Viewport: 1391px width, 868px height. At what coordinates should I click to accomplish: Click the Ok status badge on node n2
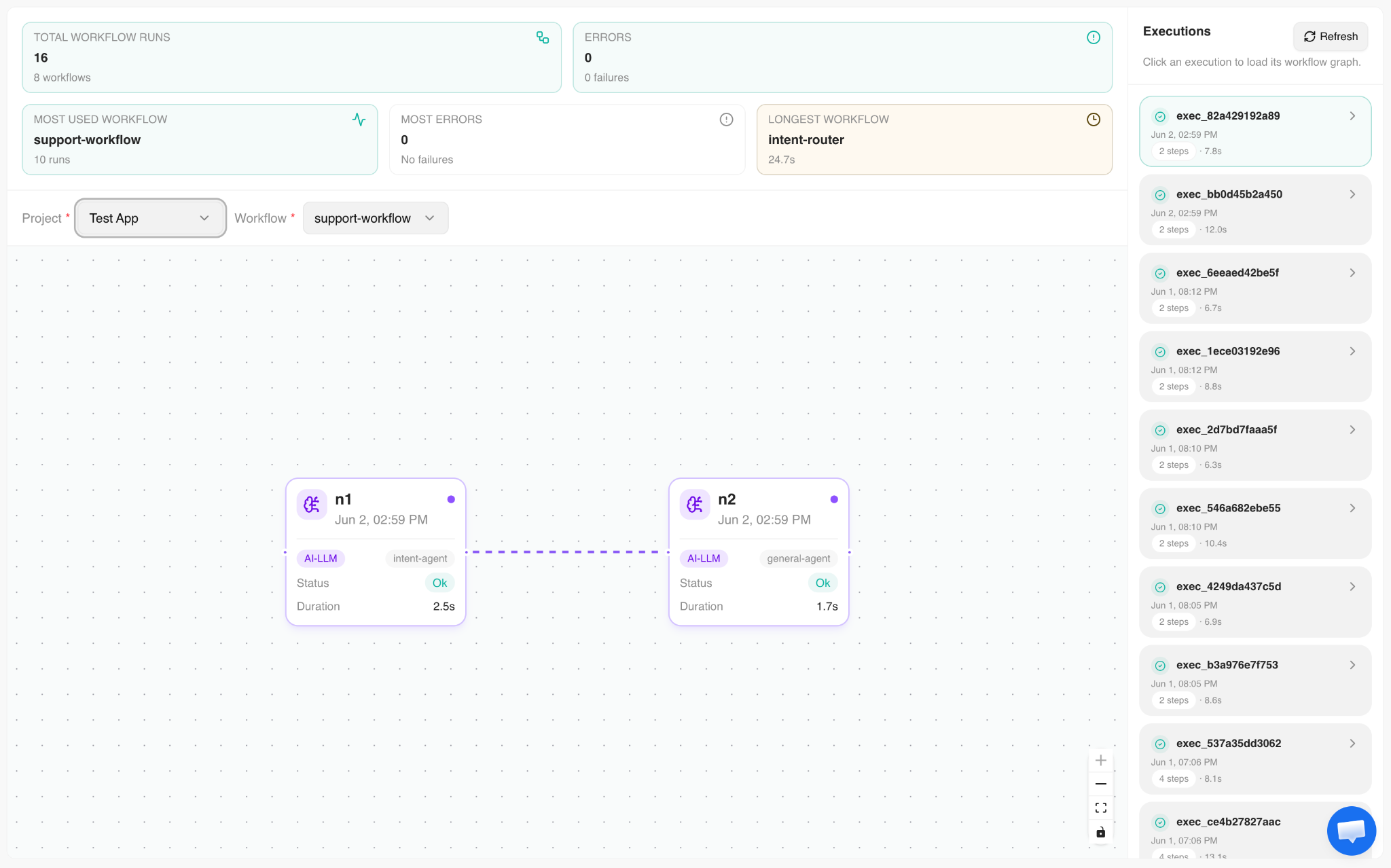(823, 583)
